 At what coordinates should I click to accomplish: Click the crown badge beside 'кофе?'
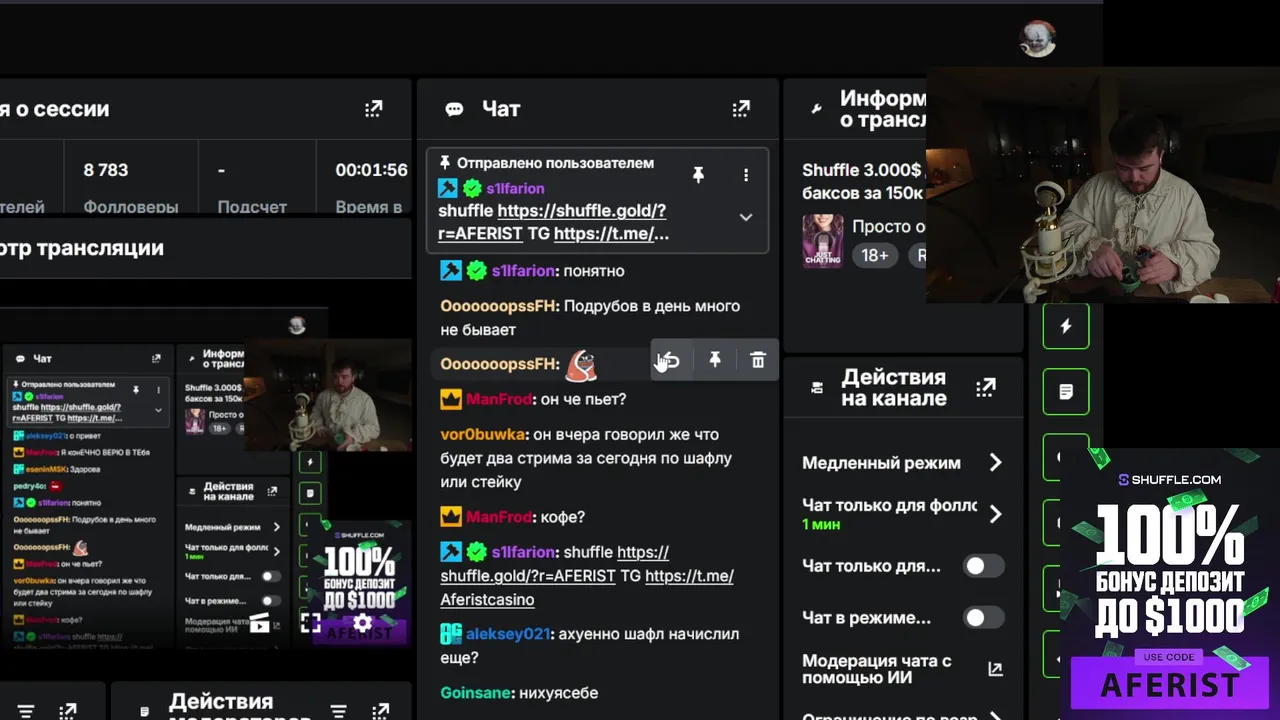tap(451, 517)
